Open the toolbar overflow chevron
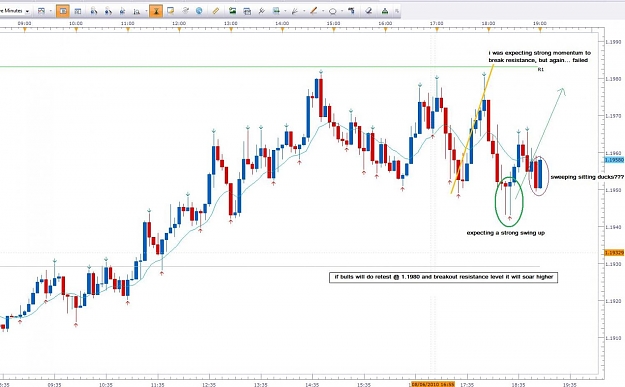Image resolution: width=625 pixels, height=387 pixels. (397, 11)
